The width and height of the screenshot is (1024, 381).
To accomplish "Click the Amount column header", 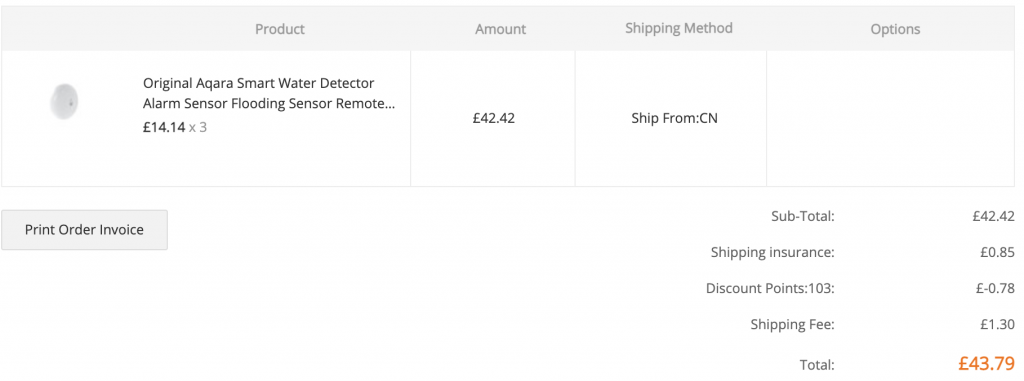I will click(500, 29).
